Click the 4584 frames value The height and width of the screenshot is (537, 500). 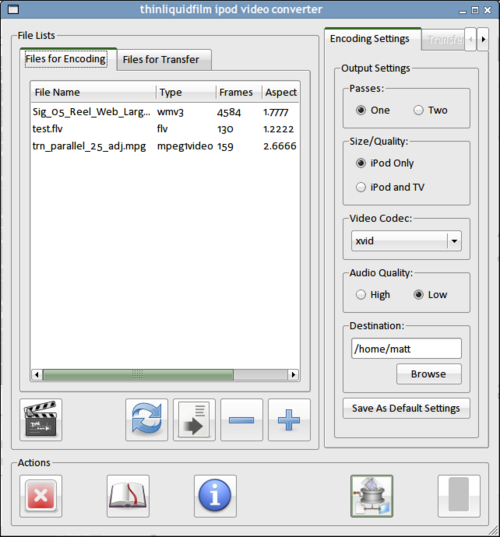click(x=229, y=112)
